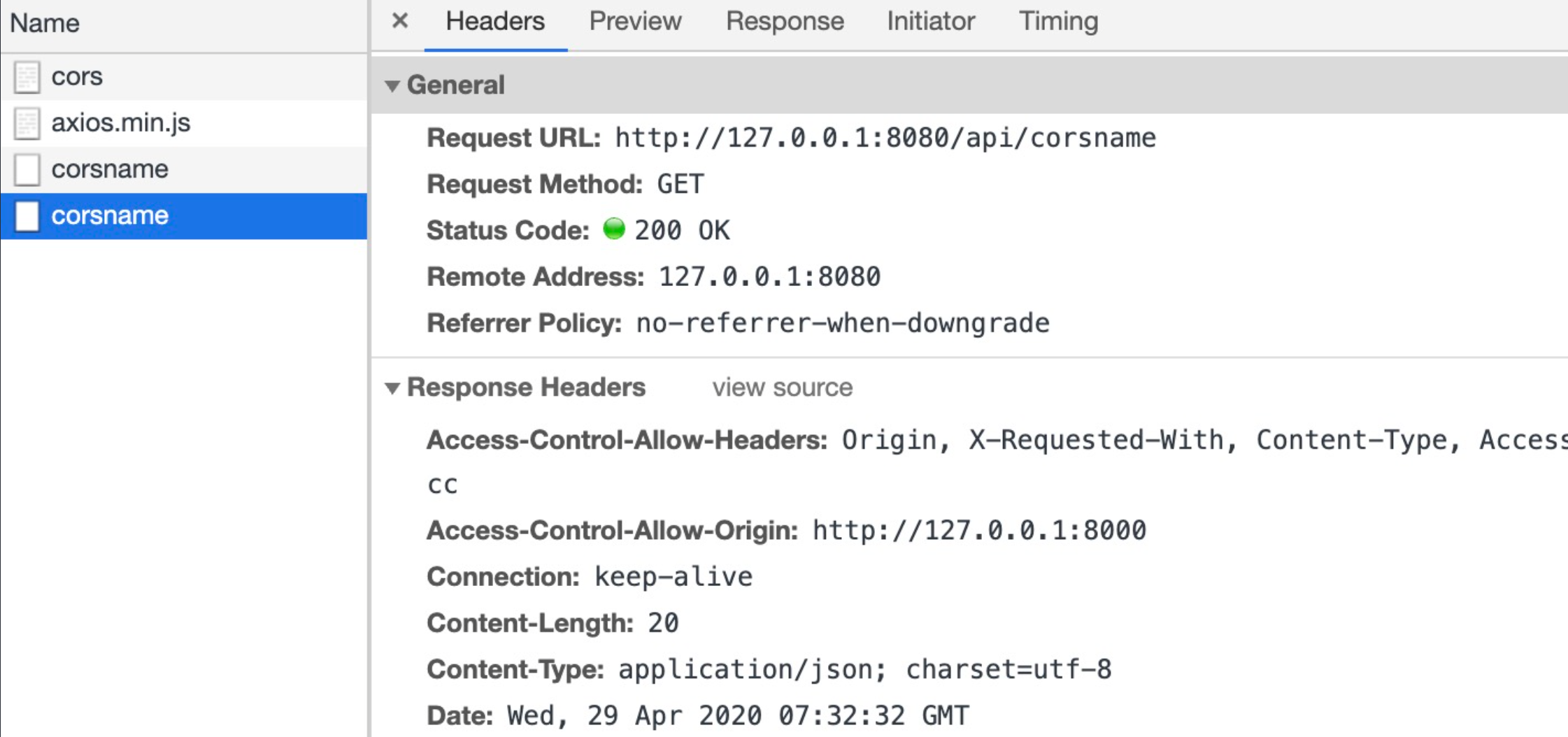Viewport: 1568px width, 737px height.
Task: Collapse the General section
Action: coord(392,86)
